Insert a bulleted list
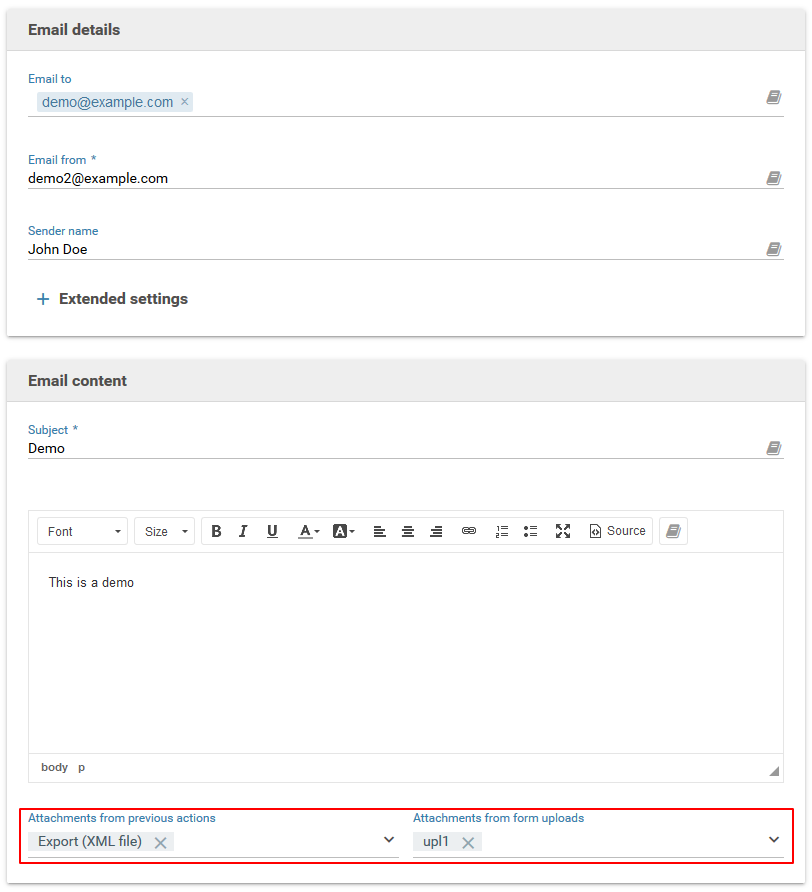The image size is (812, 892). [x=531, y=531]
